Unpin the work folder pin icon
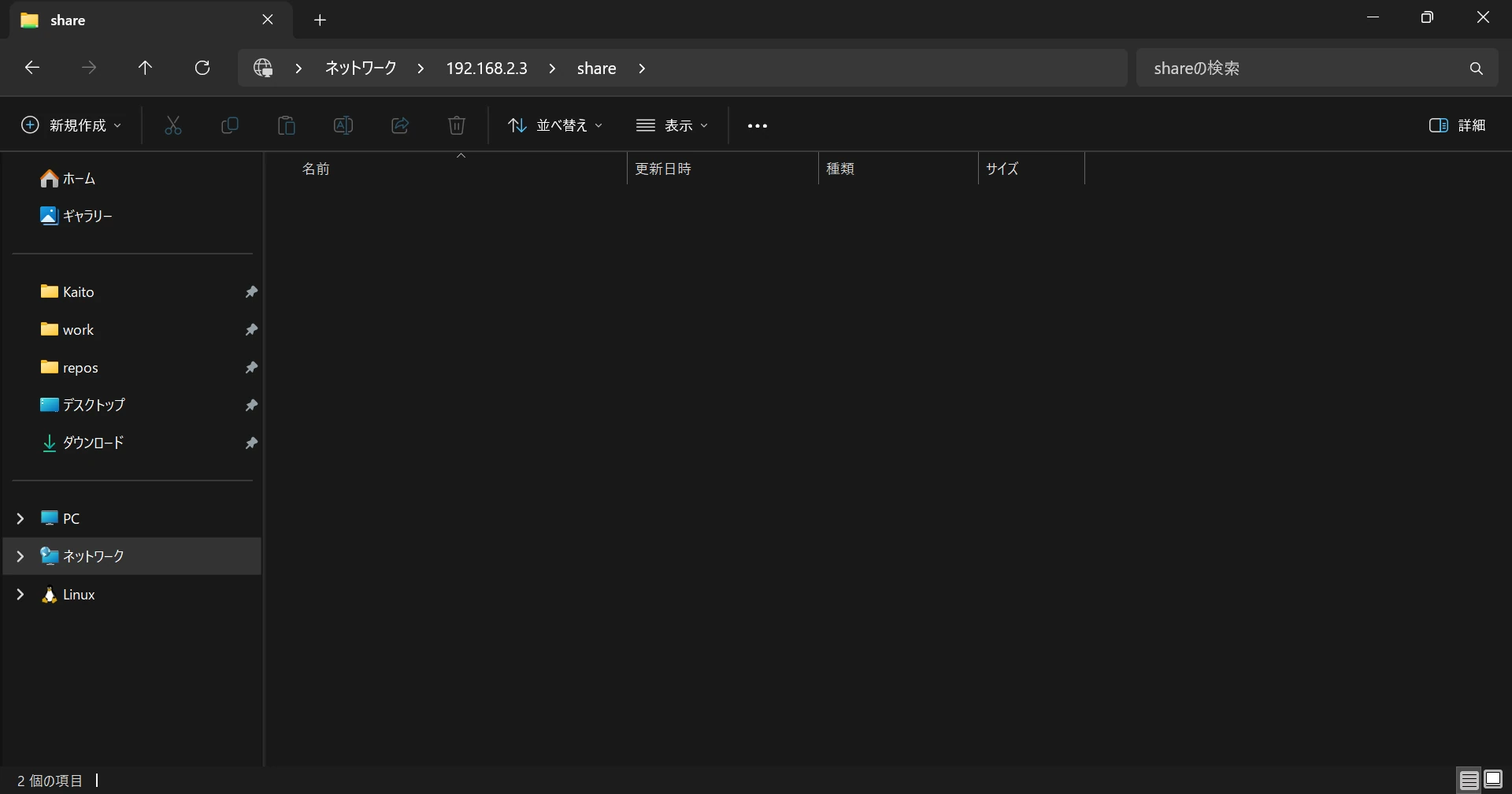 (x=251, y=330)
